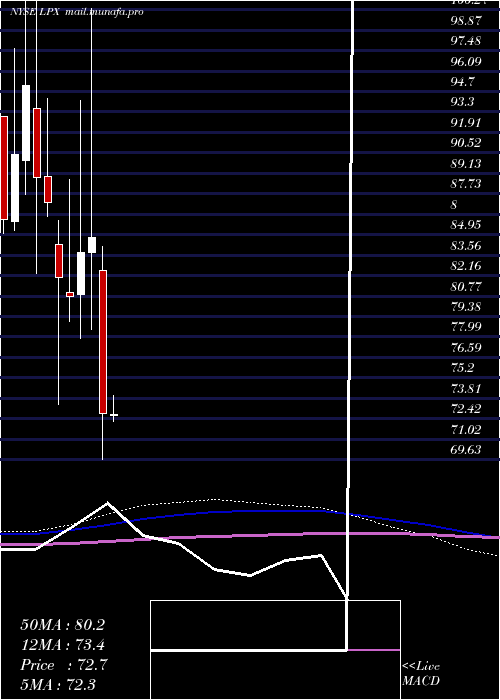
Task: Click the 69.63 price axis label
Action: (466, 450)
